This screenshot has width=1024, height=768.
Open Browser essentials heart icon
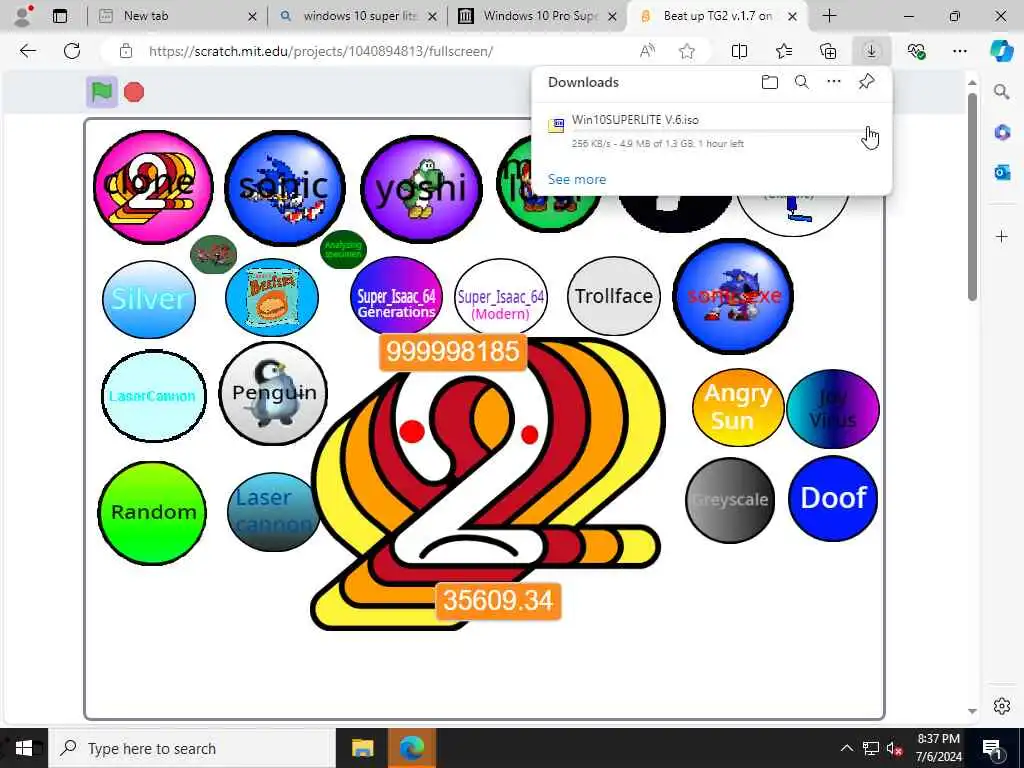tap(916, 51)
